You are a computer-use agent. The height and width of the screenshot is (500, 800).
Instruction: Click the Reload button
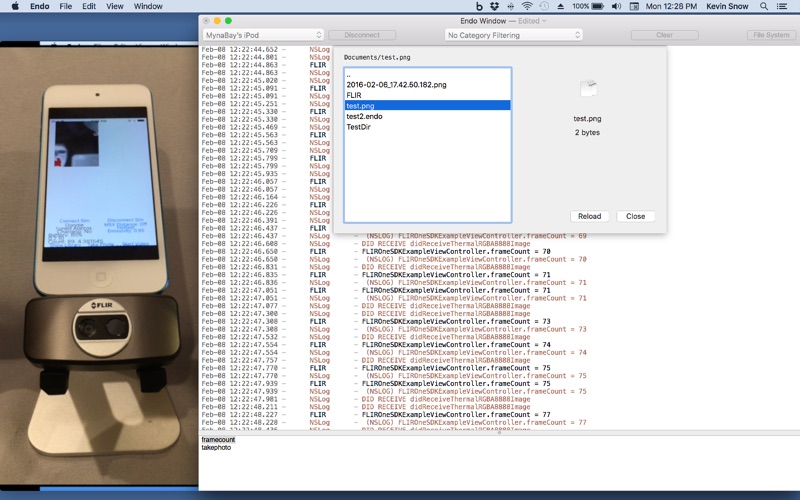[589, 216]
